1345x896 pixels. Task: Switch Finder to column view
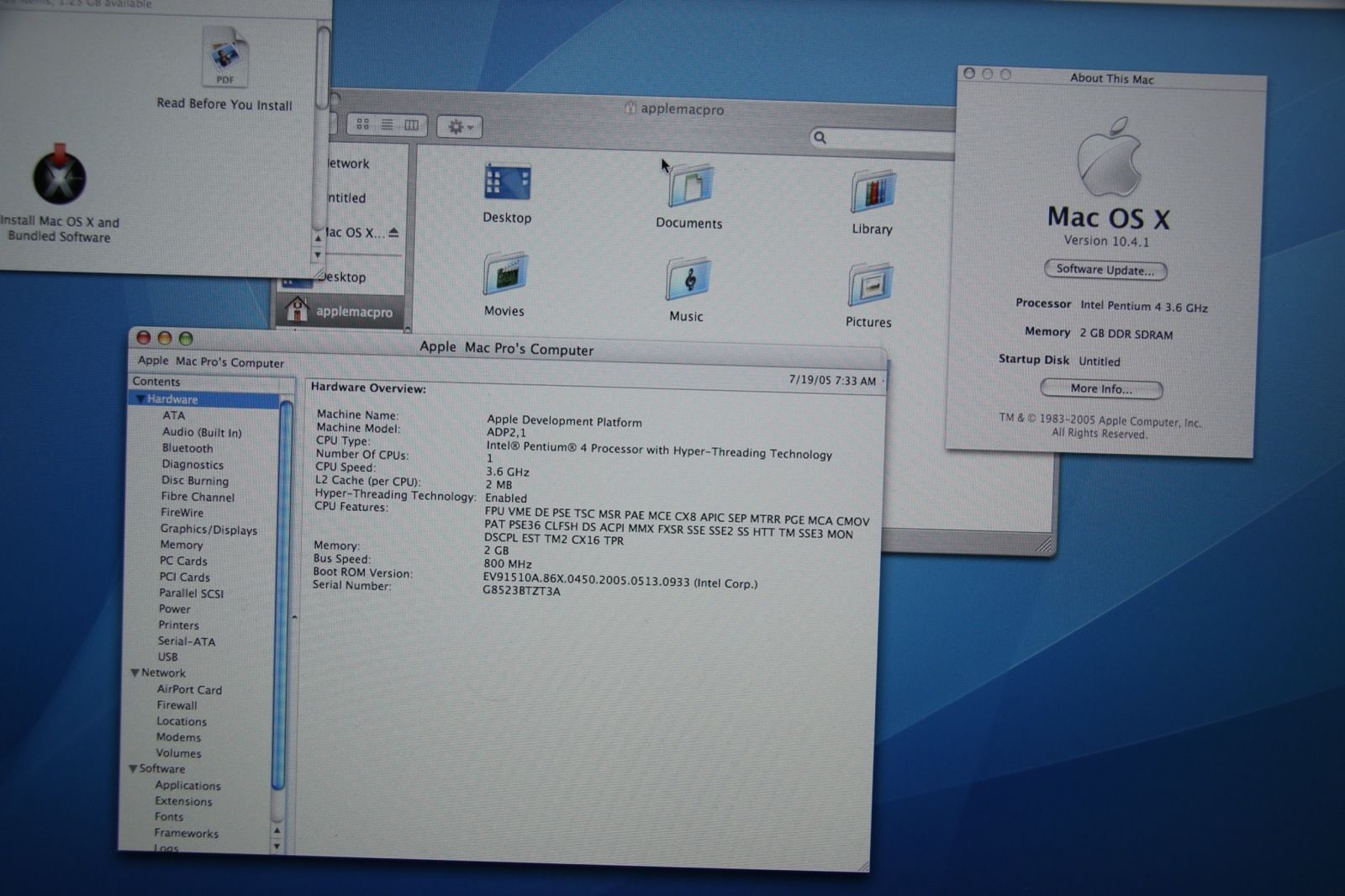pyautogui.click(x=411, y=125)
